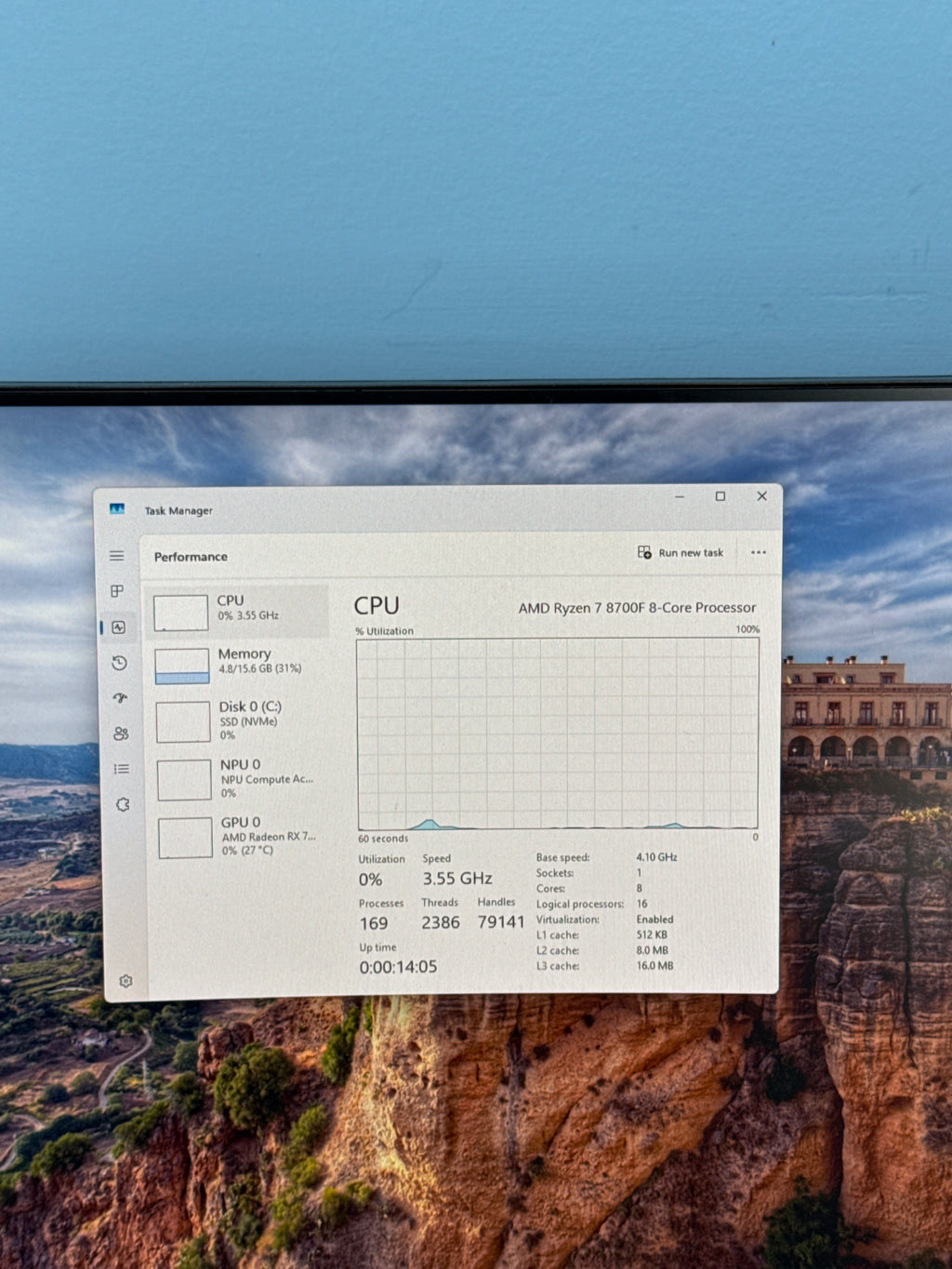952x1269 pixels.
Task: Select the CPU performance entry
Action: pyautogui.click(x=239, y=611)
